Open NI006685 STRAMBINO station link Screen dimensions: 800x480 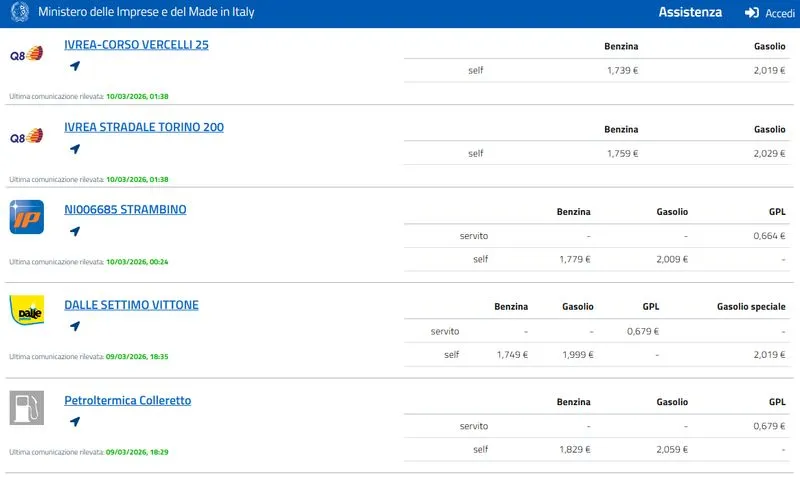(x=125, y=210)
